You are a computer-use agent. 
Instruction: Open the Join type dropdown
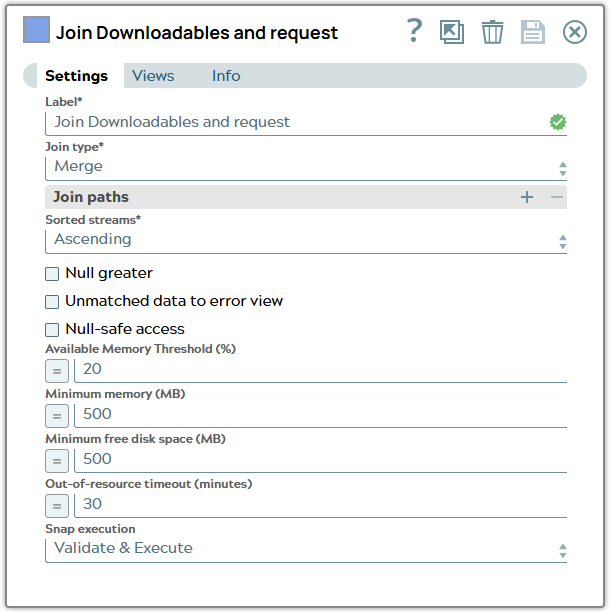pos(306,168)
